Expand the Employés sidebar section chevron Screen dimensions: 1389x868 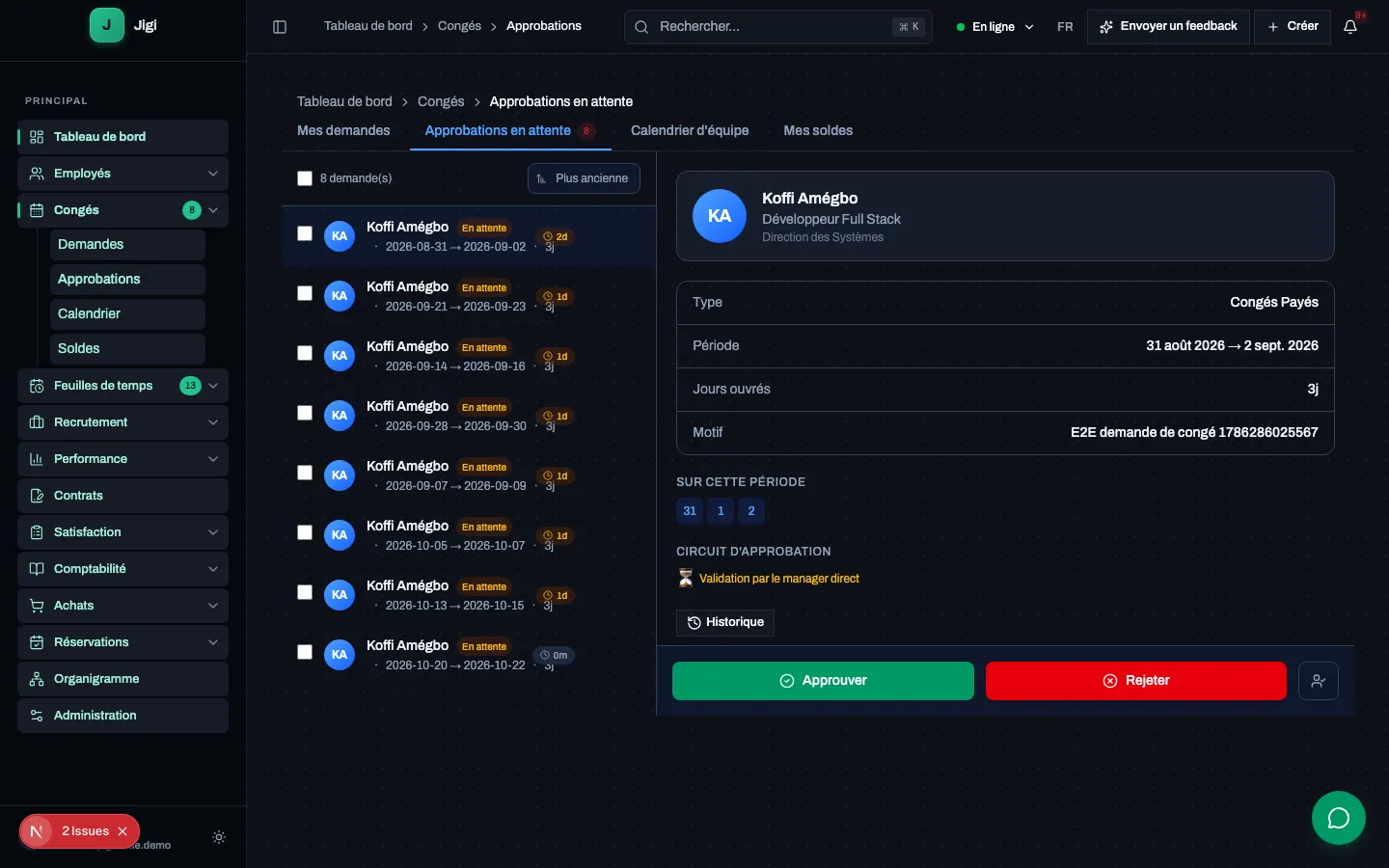pyautogui.click(x=213, y=174)
